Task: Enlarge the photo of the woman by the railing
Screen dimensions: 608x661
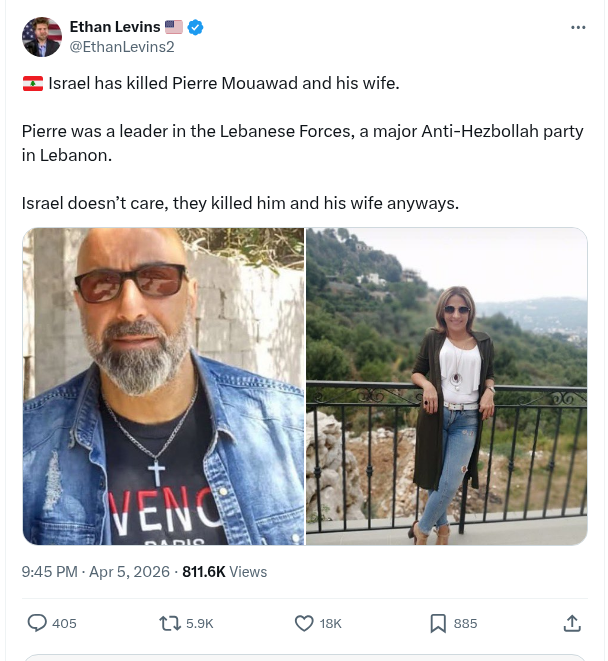Action: (446, 386)
